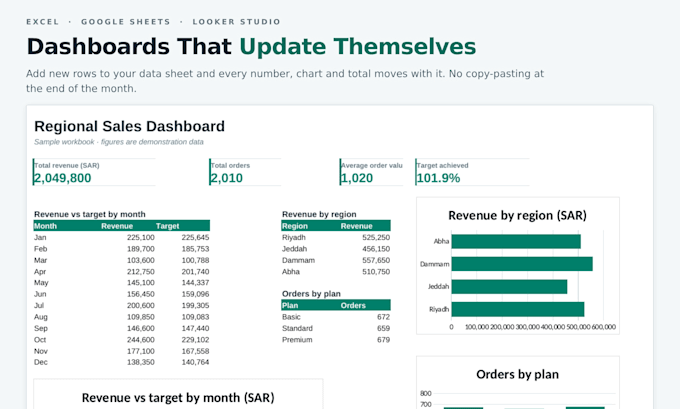This screenshot has width=680, height=409.
Task: Click the 'Dec' month label in the table
Action: tap(41, 362)
